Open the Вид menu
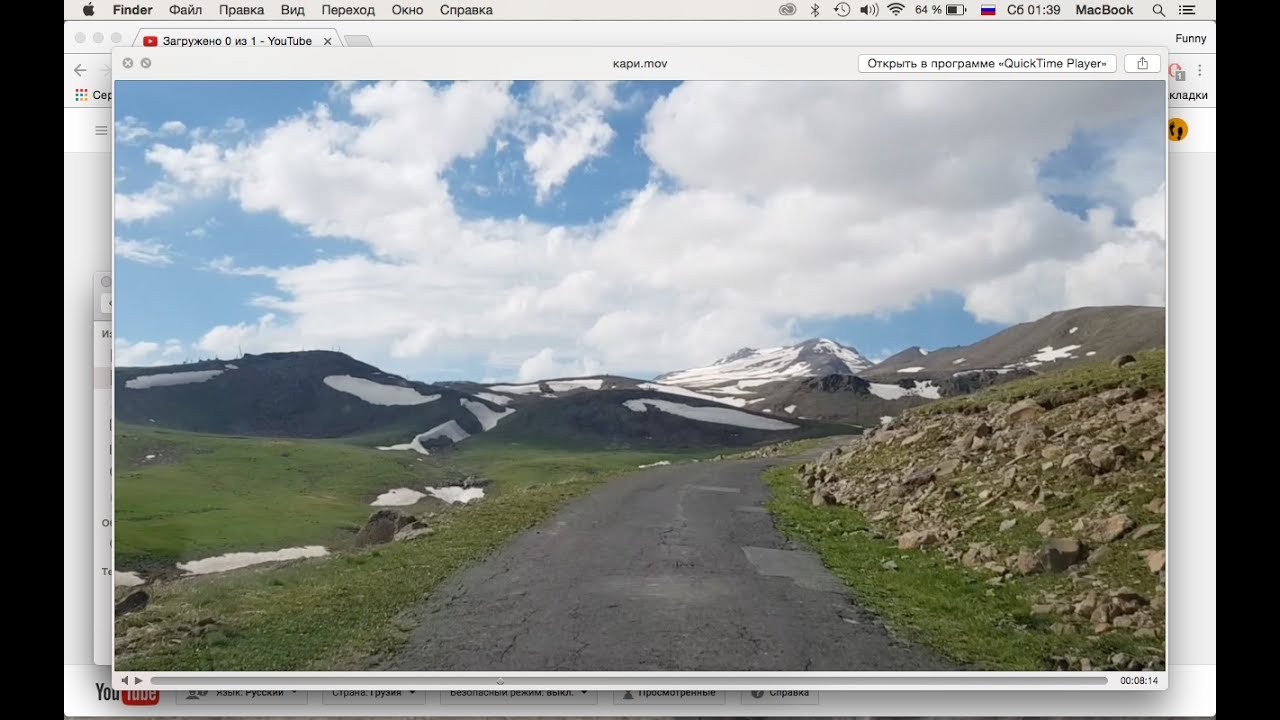 click(x=293, y=10)
